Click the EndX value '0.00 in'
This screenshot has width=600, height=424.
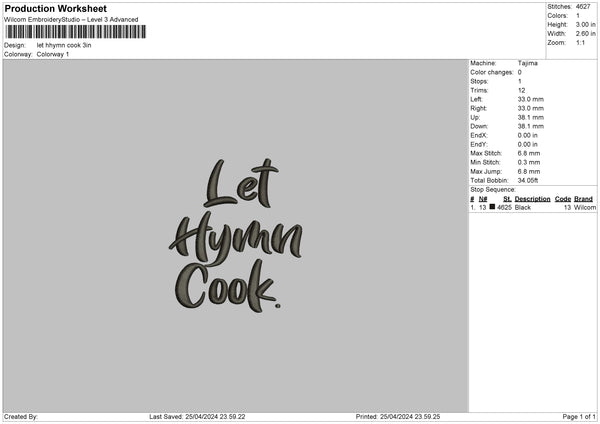click(527, 135)
